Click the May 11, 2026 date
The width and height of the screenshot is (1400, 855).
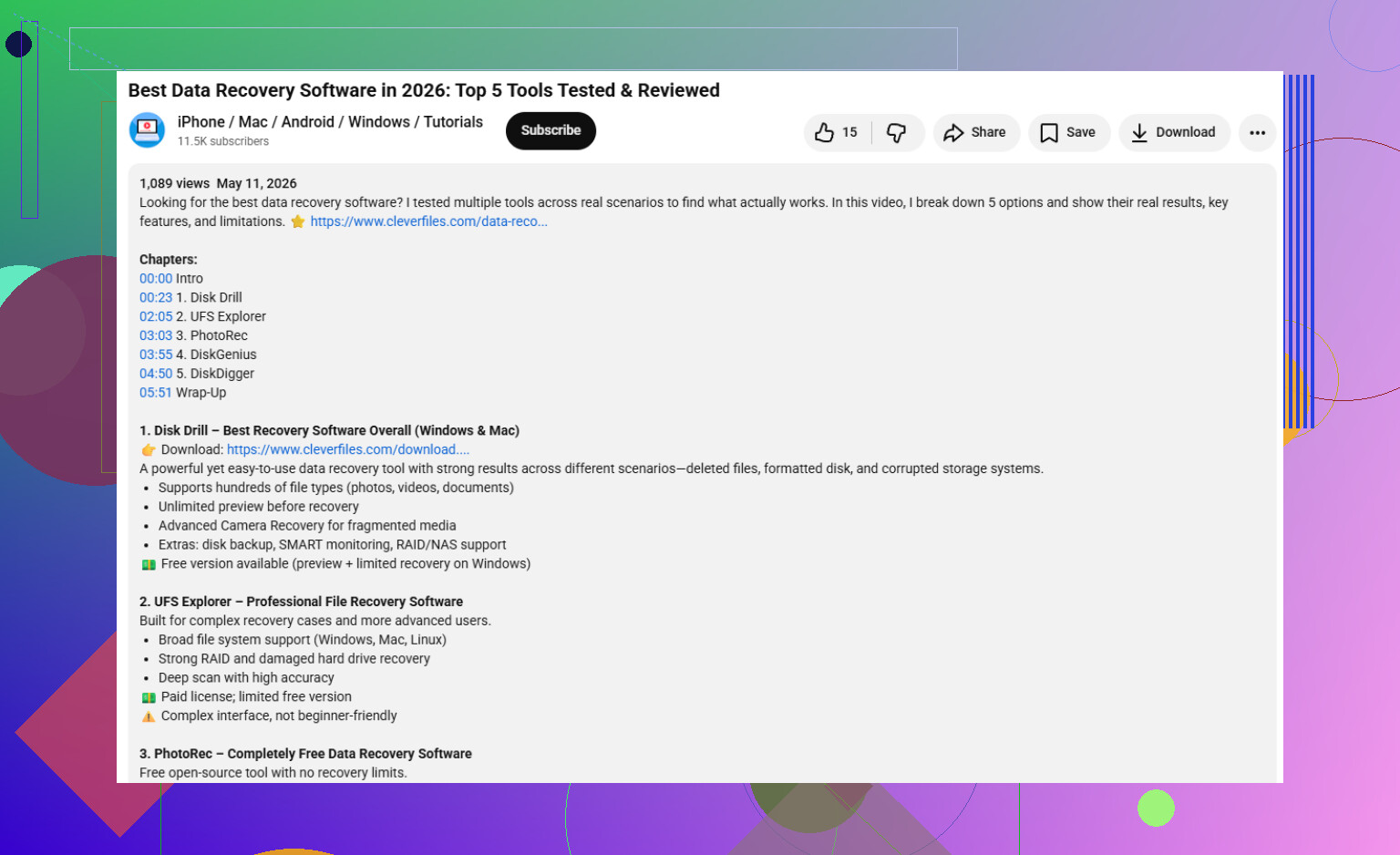(x=256, y=183)
